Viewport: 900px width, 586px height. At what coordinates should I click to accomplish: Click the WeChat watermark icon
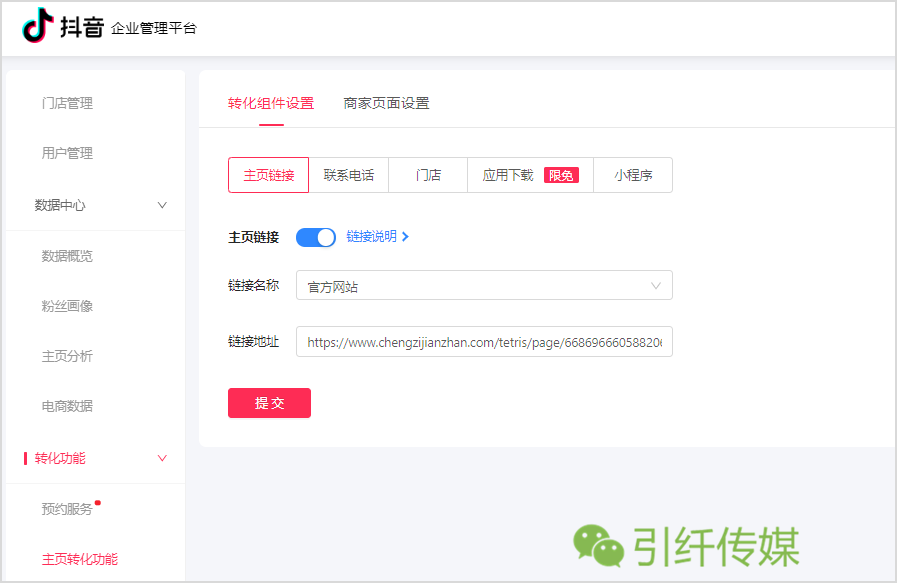pos(600,547)
